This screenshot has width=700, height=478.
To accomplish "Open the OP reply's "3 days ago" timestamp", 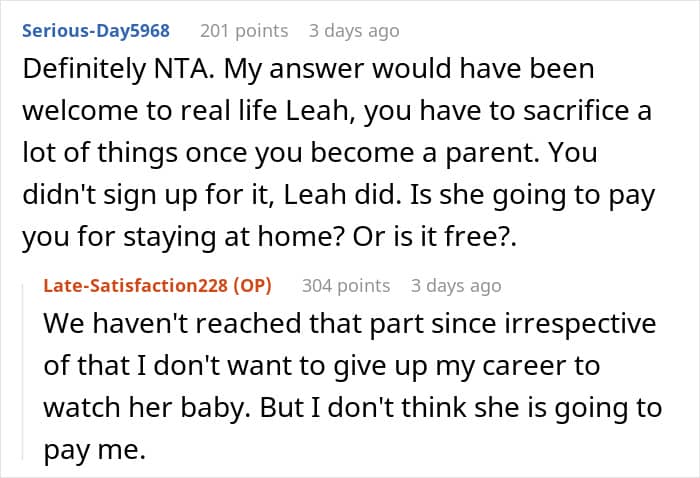I will pos(456,286).
